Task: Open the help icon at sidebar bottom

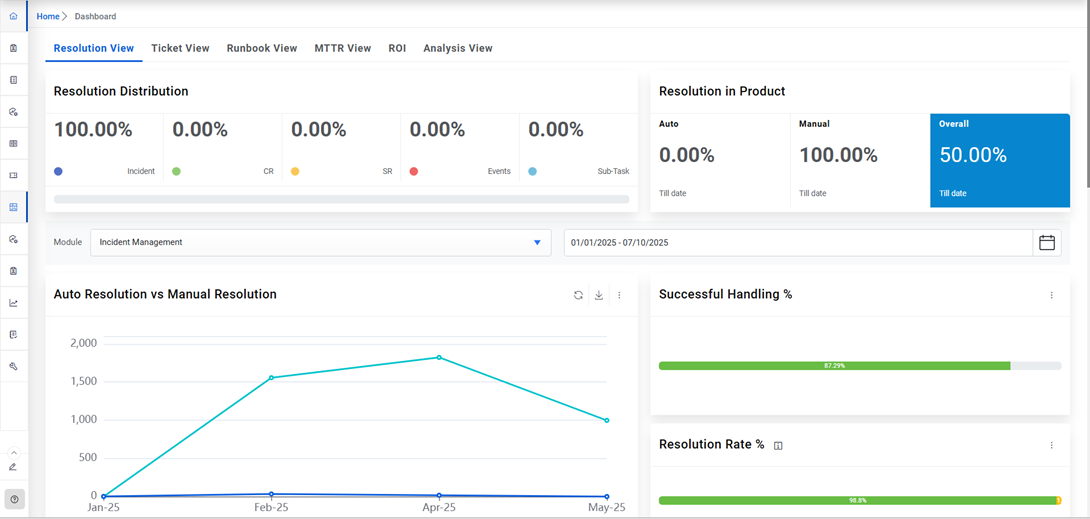Action: pos(14,499)
